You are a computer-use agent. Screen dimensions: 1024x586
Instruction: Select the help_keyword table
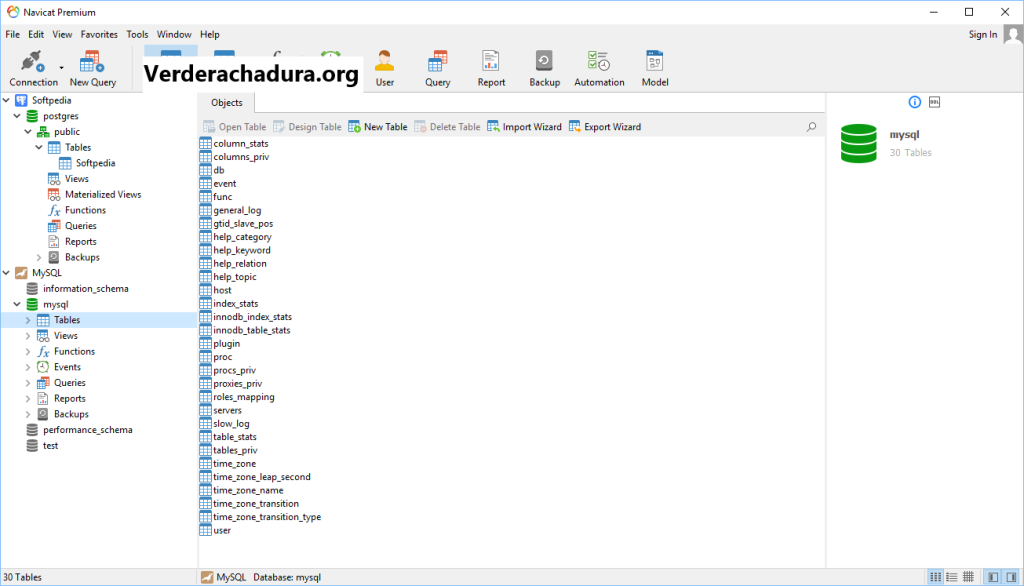[235, 250]
